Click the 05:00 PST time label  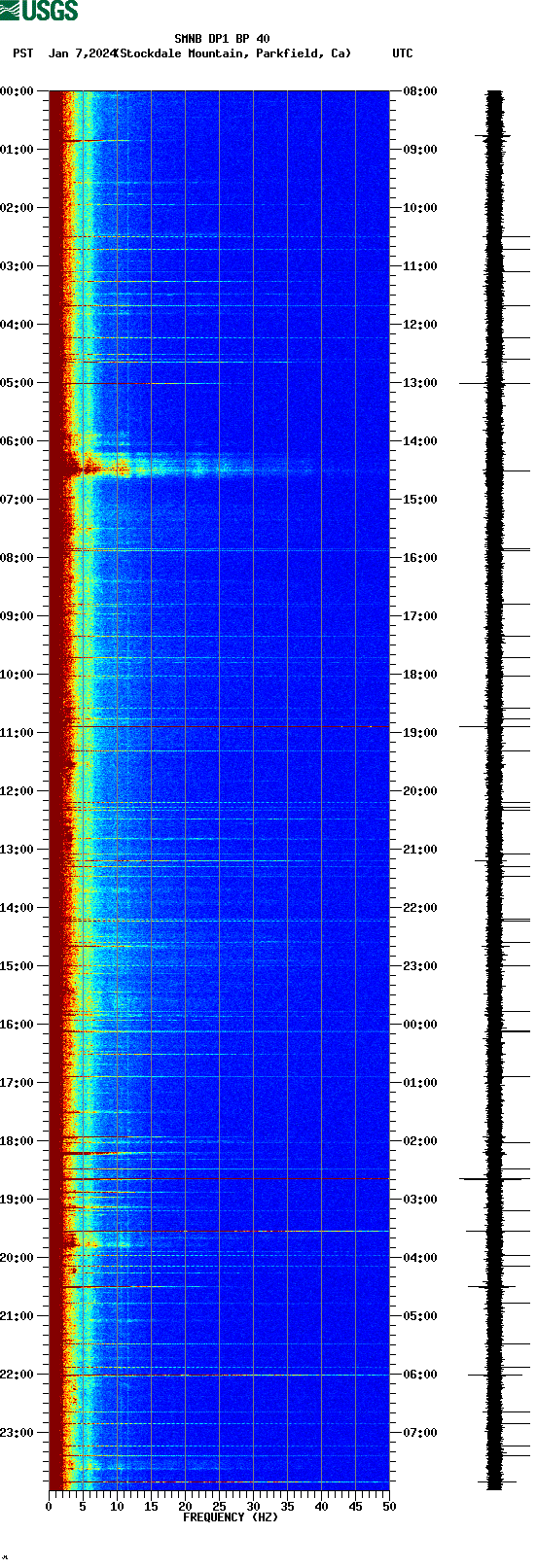click(x=18, y=383)
